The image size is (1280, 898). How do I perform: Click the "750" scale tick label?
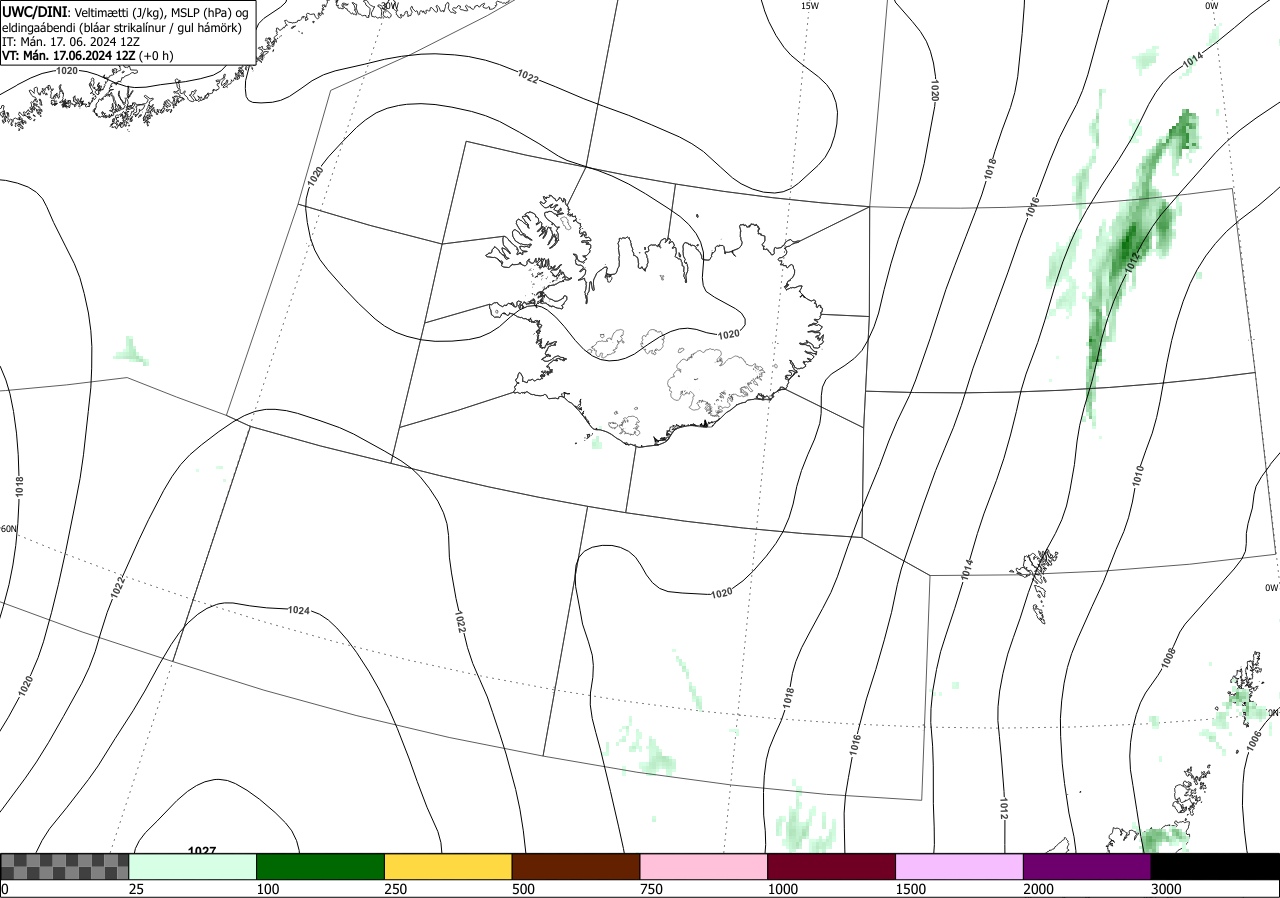point(651,889)
